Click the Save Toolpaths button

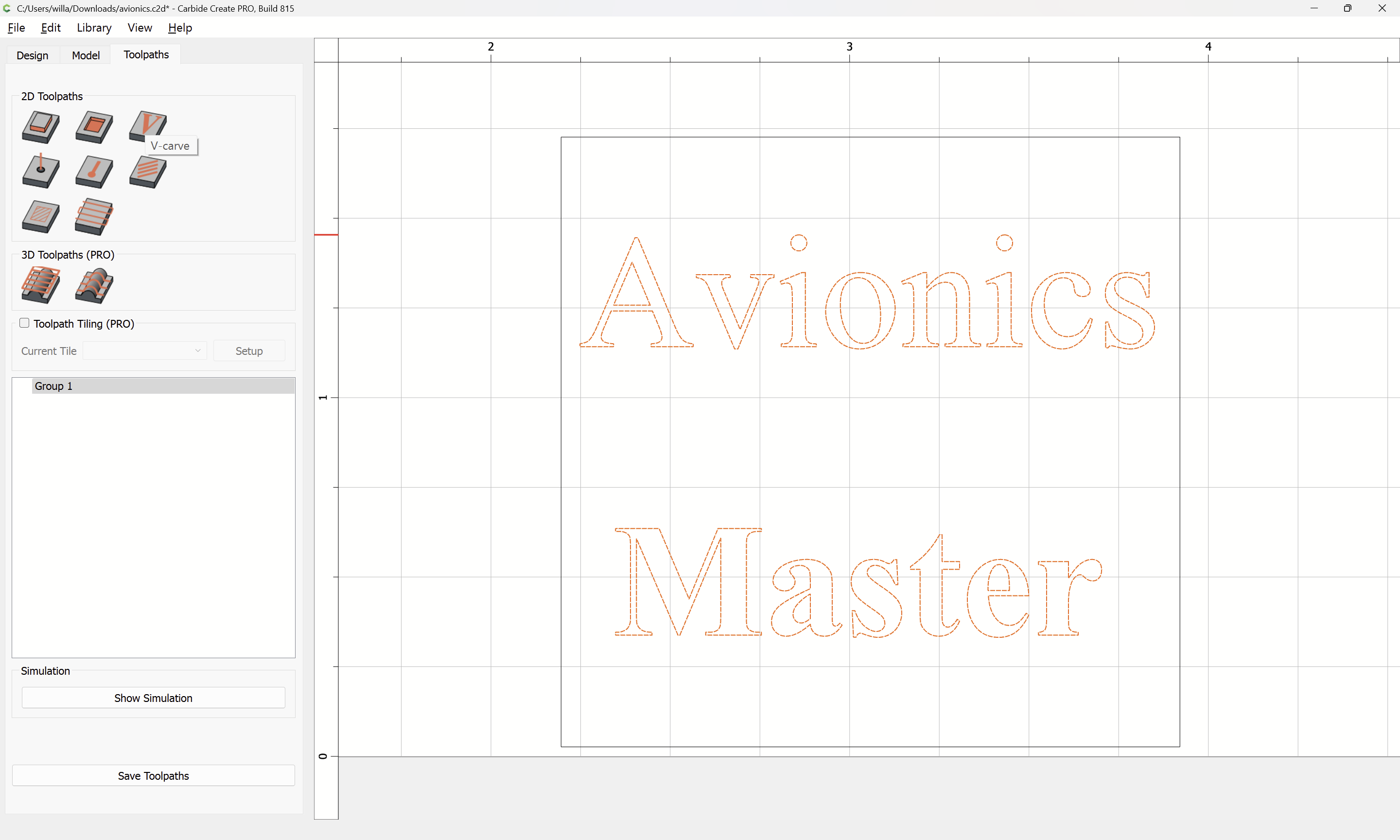153,775
